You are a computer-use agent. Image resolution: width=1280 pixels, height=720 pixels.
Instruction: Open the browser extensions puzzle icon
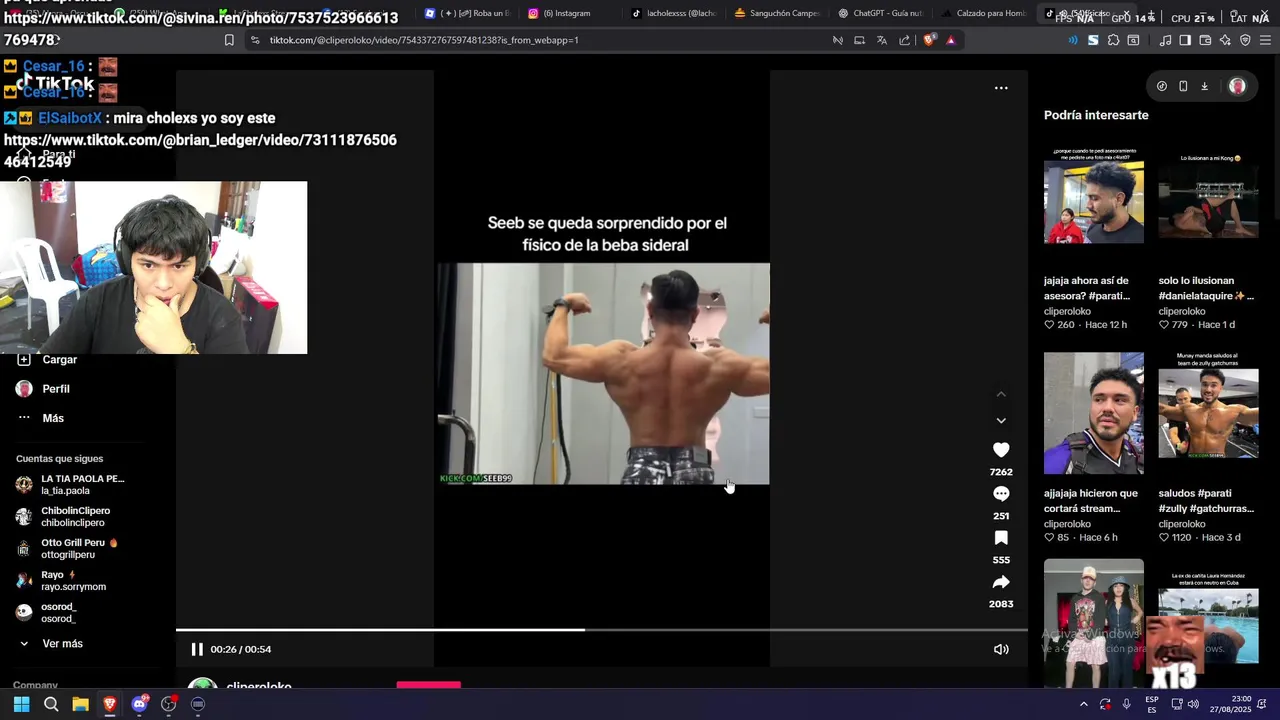(1113, 40)
